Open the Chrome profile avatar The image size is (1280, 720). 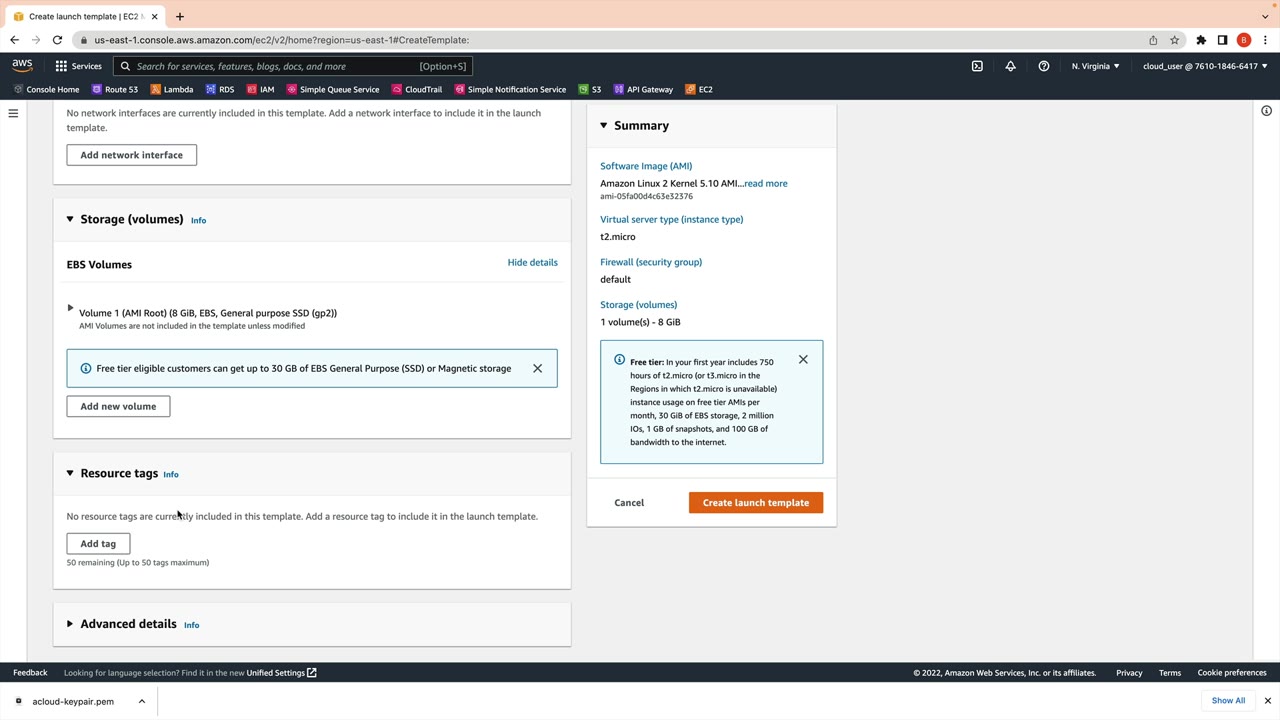point(1244,40)
